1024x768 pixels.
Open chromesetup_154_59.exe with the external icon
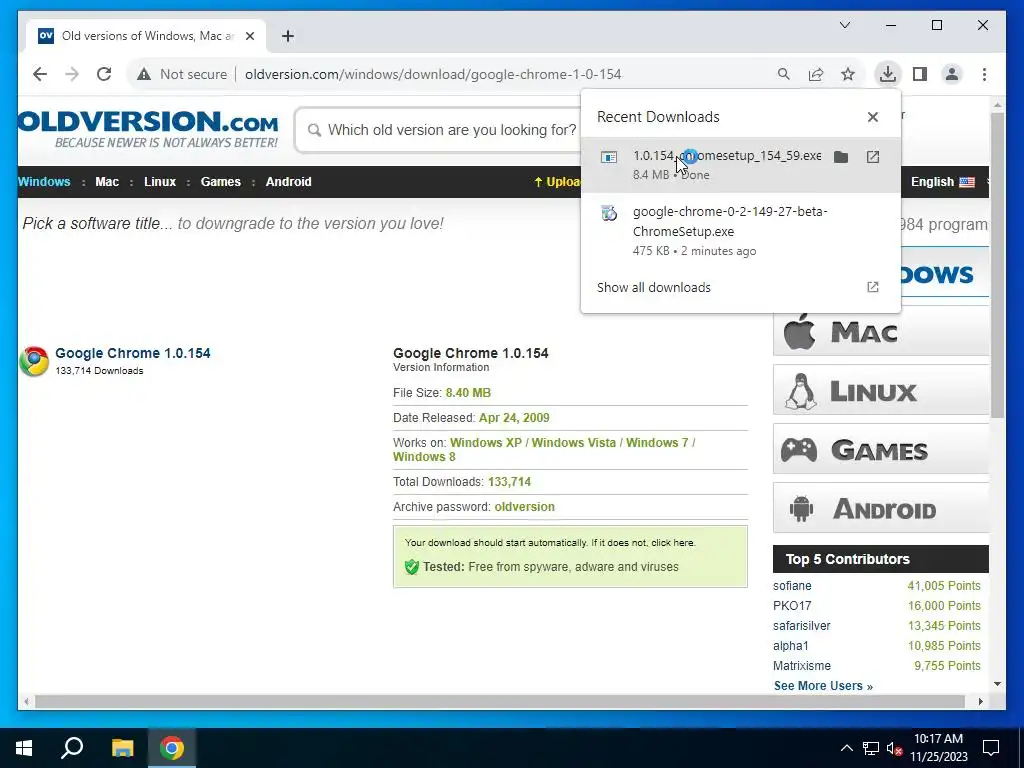pyautogui.click(x=872, y=157)
